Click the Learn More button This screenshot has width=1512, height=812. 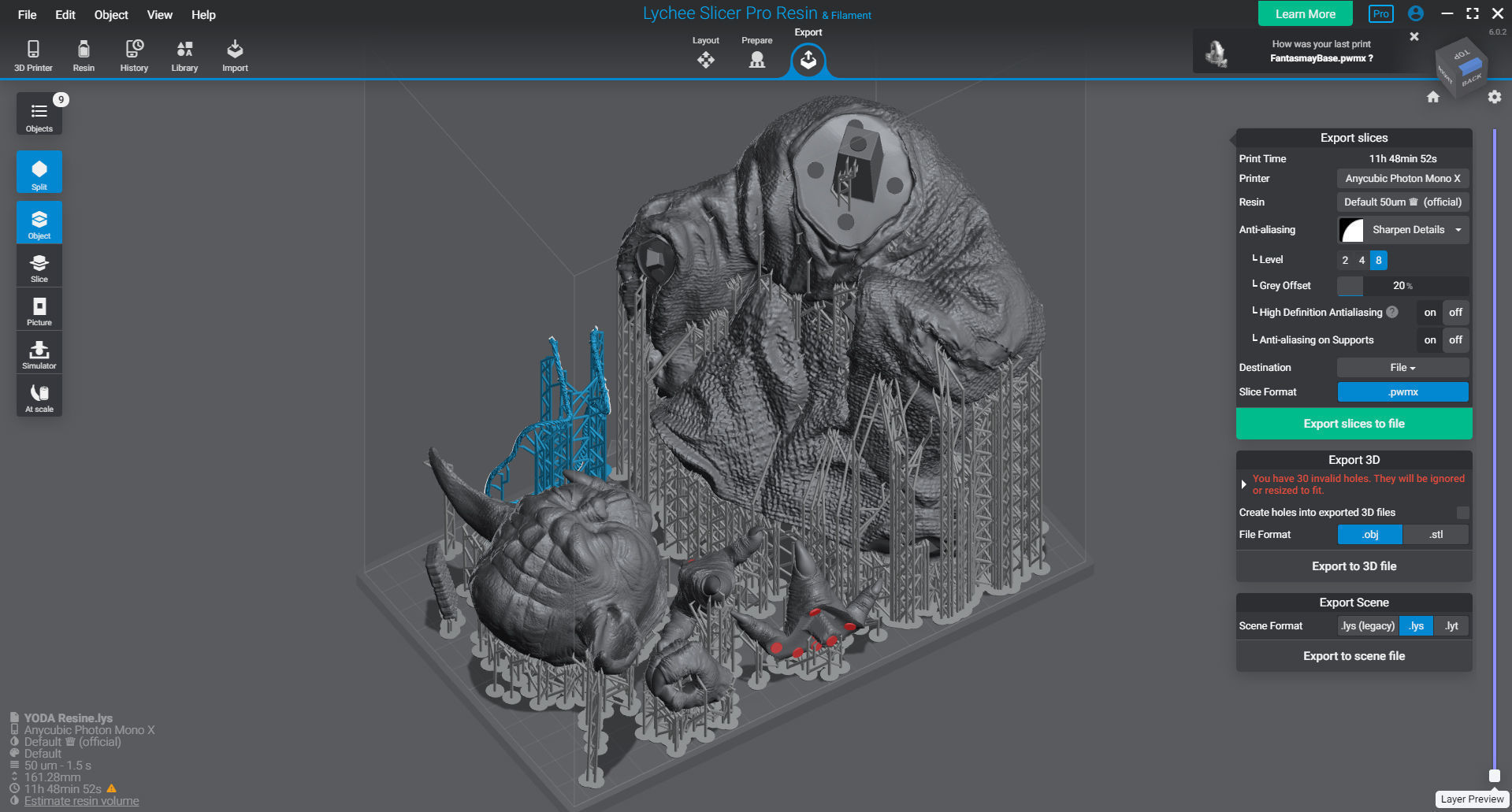1306,14
